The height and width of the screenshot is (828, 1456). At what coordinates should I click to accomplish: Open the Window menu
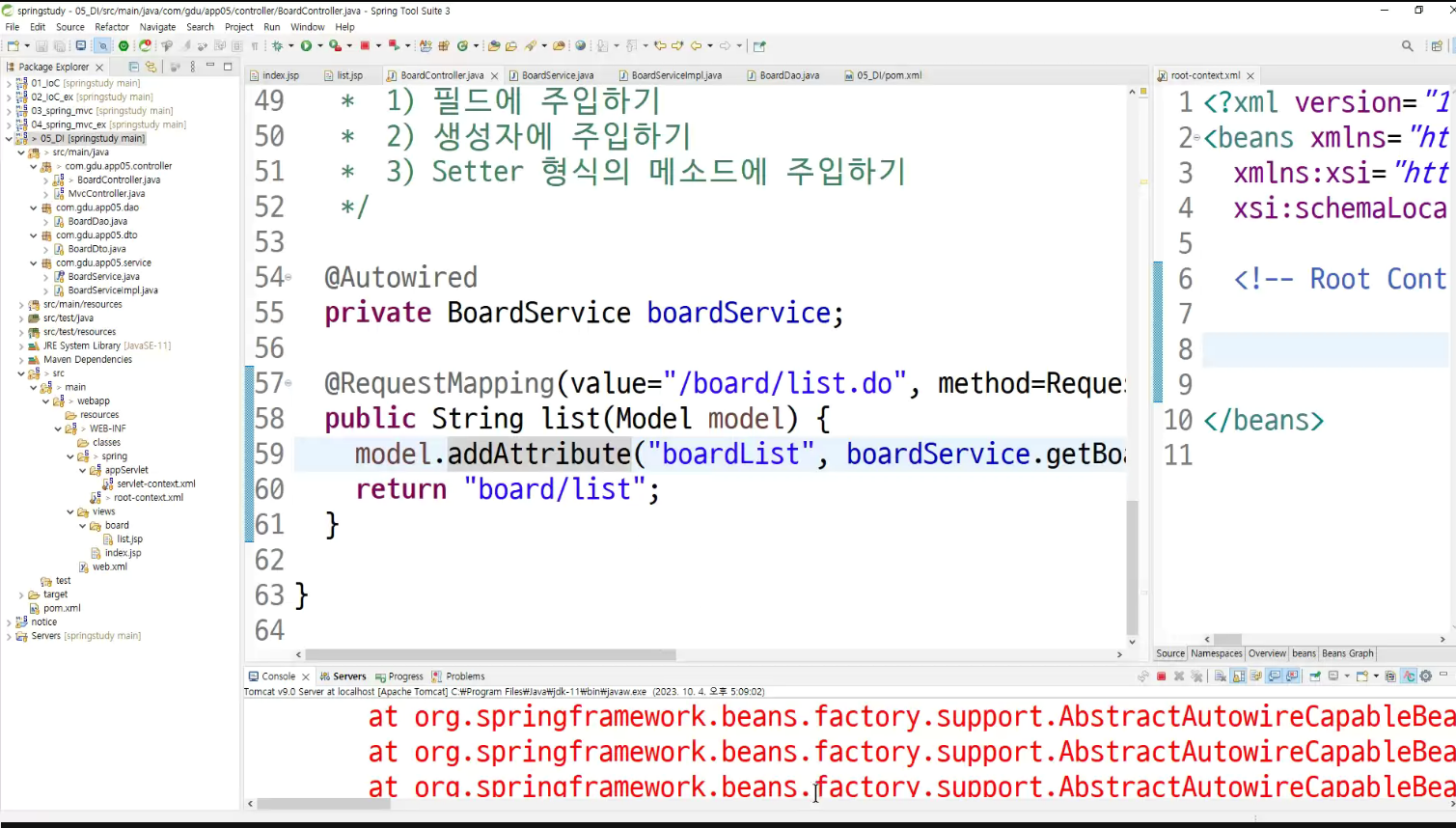pos(308,27)
